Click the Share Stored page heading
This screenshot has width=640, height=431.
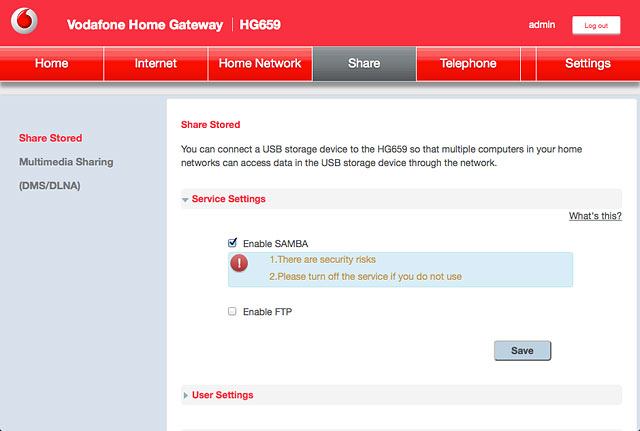211,124
